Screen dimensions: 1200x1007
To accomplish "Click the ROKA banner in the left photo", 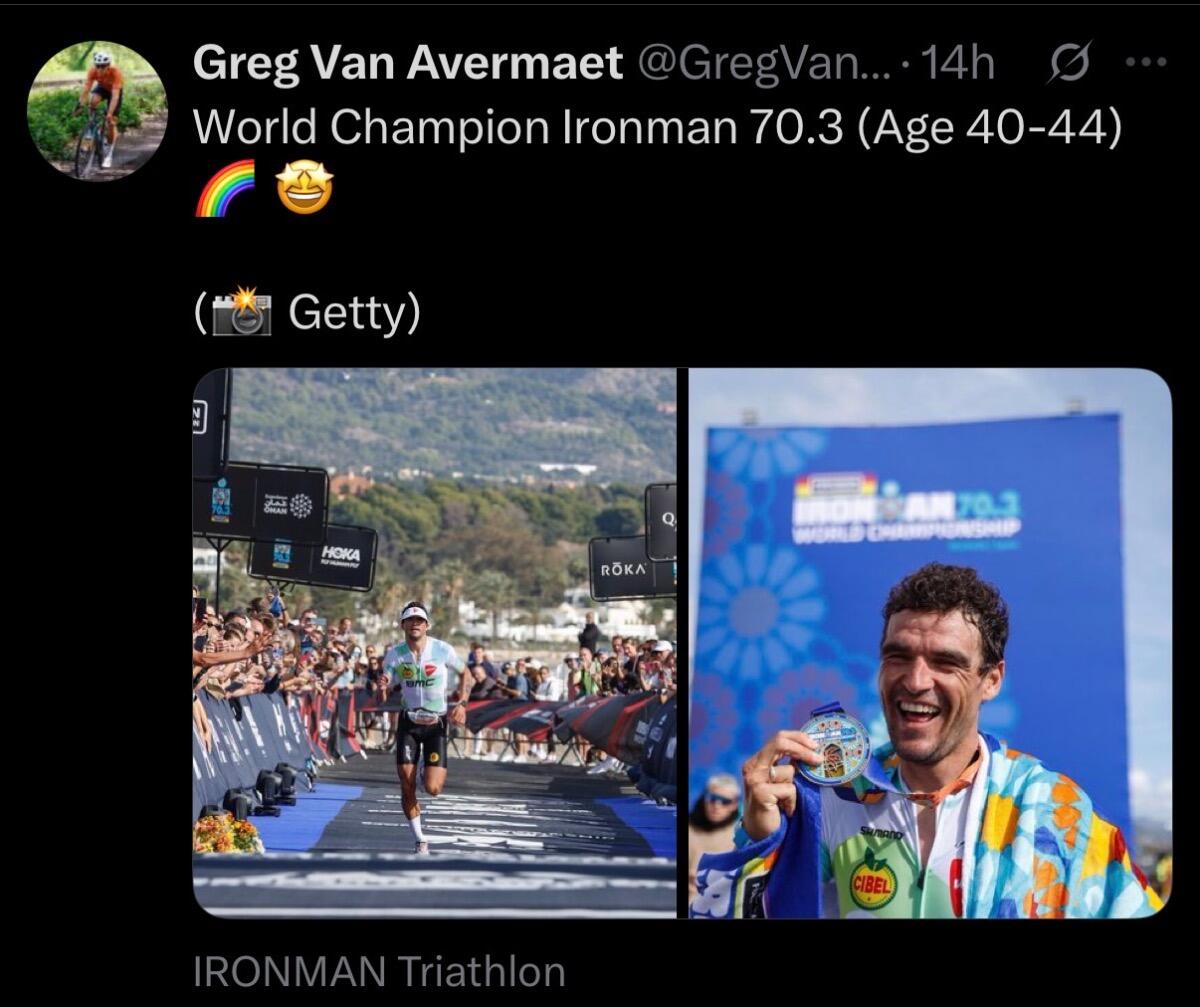I will coord(623,568).
